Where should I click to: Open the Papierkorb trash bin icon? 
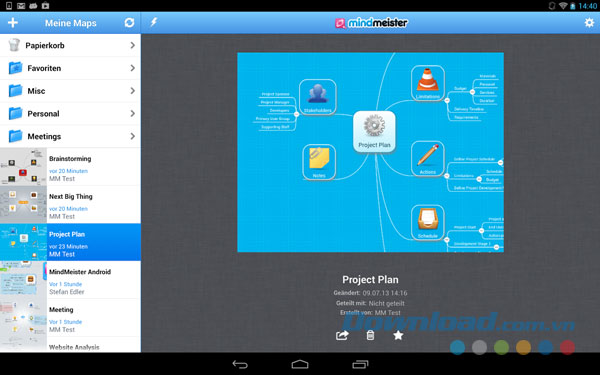[14, 45]
